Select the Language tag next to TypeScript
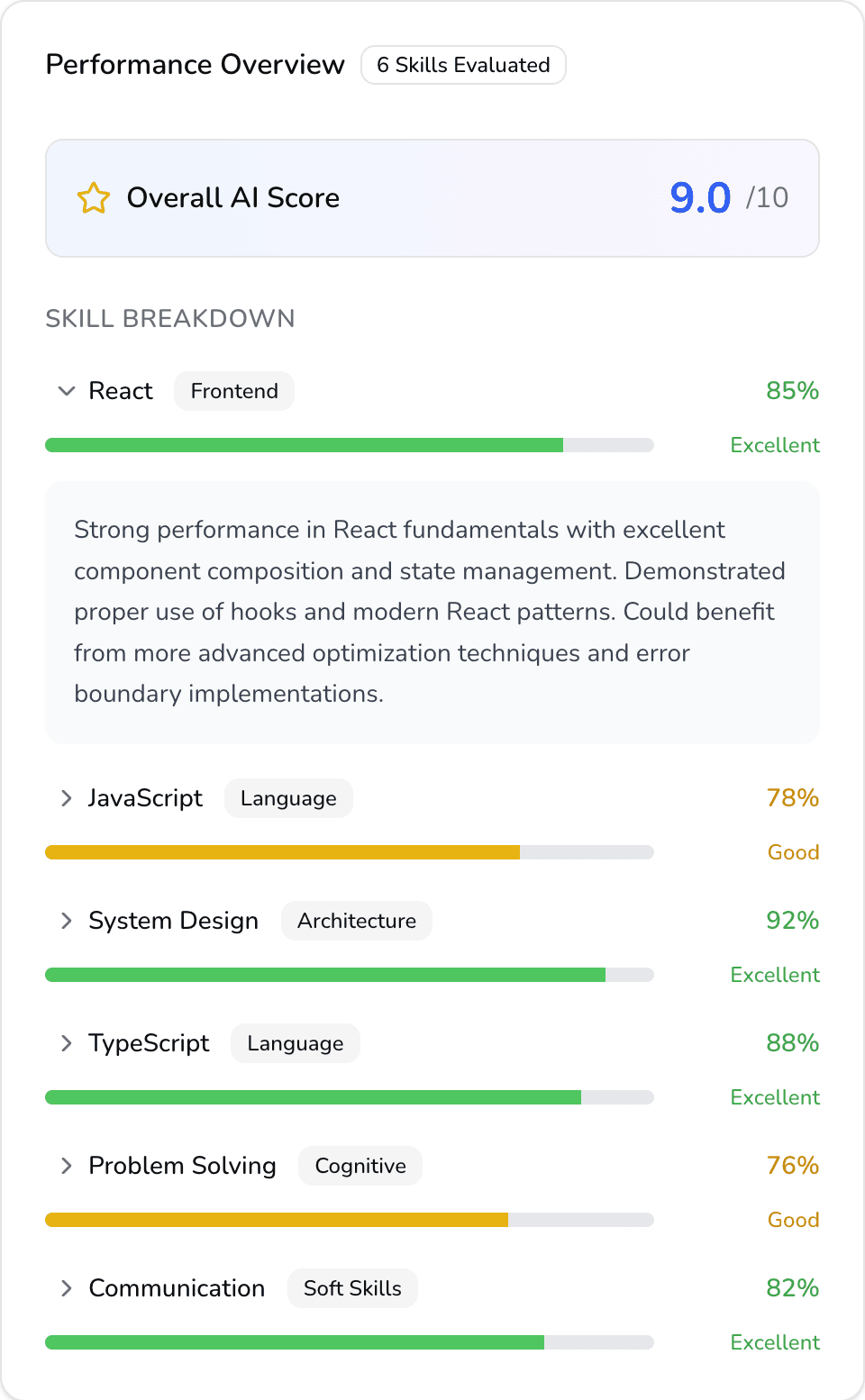The width and height of the screenshot is (865, 1400). pyautogui.click(x=295, y=1043)
